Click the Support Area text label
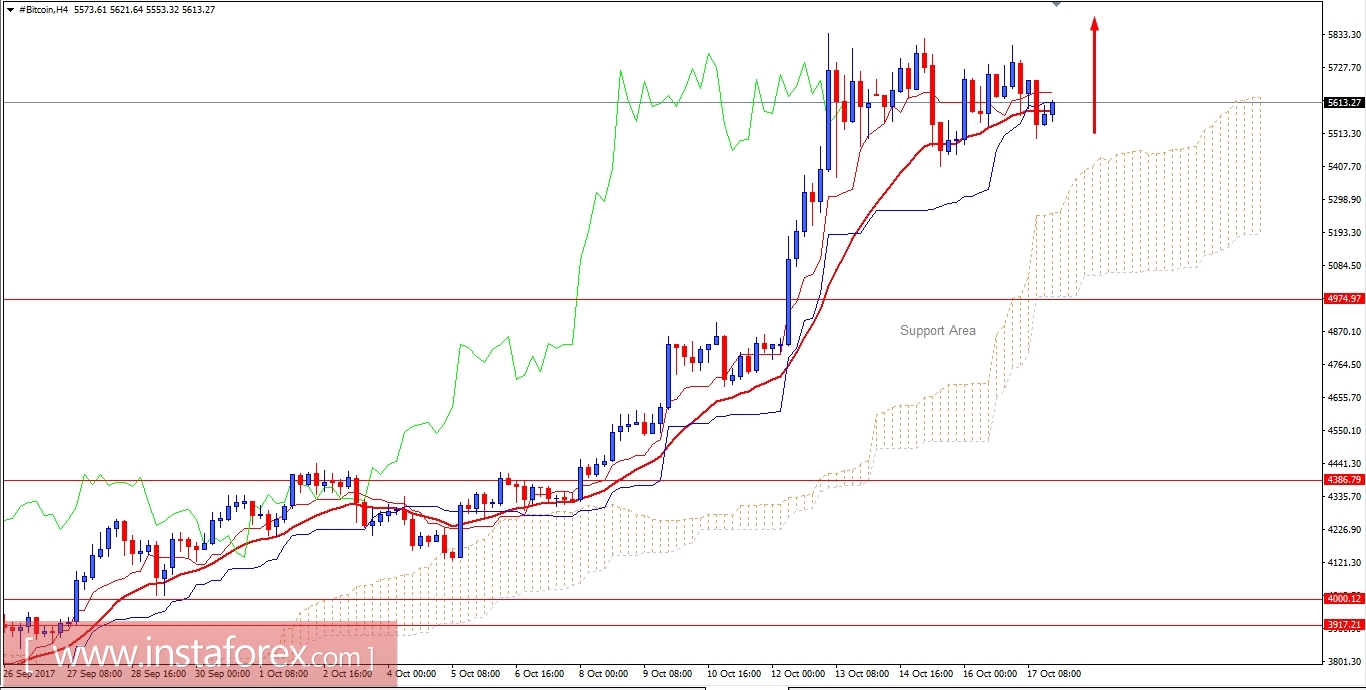This screenshot has width=1366, height=690. click(937, 330)
